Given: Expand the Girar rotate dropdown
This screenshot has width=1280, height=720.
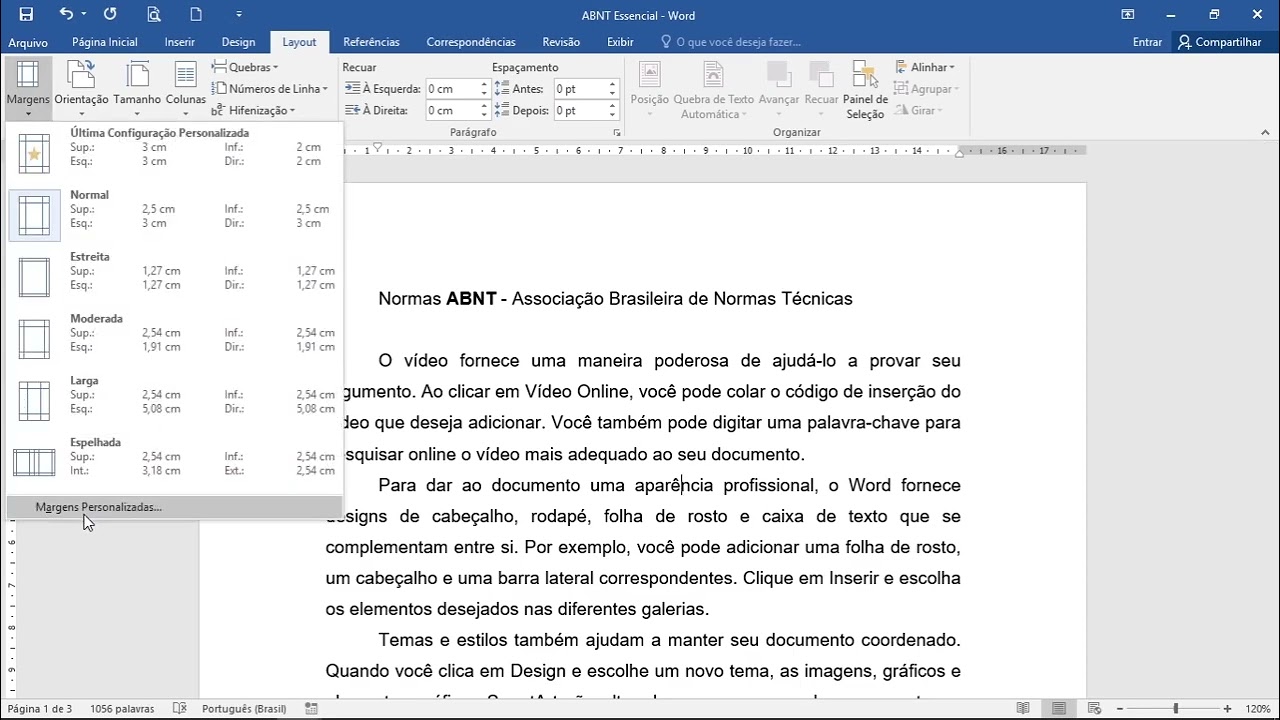Looking at the screenshot, I should tap(918, 111).
